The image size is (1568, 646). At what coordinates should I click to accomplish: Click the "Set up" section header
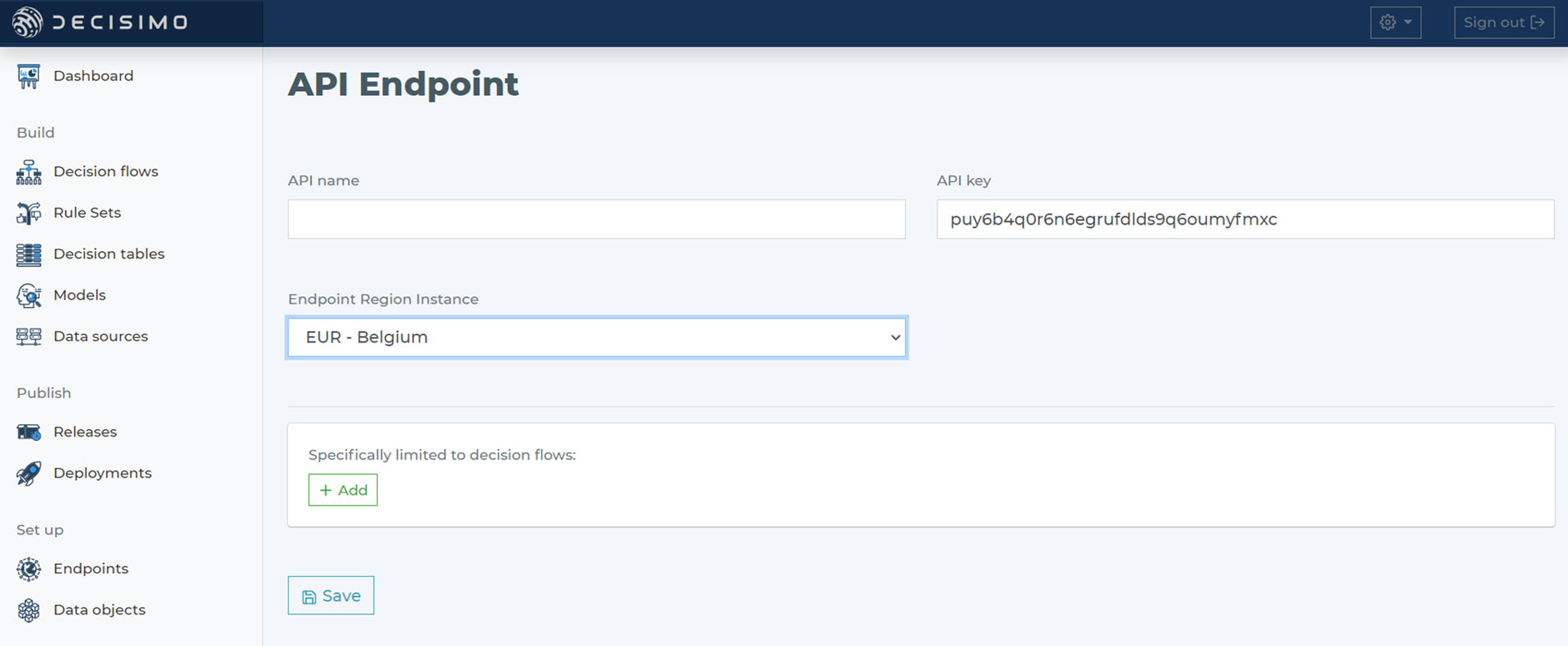[x=40, y=530]
